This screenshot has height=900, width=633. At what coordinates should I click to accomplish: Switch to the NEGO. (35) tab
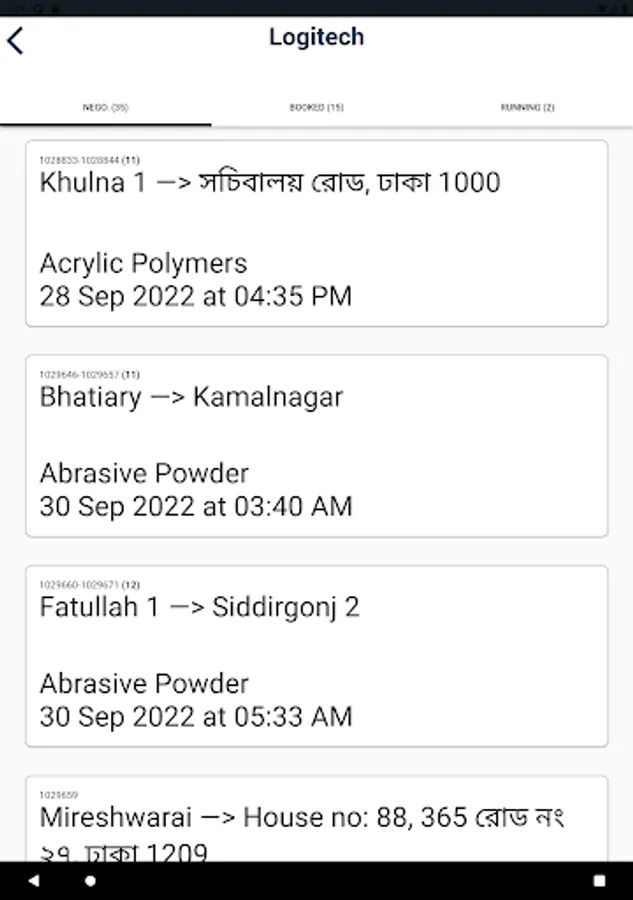(106, 107)
